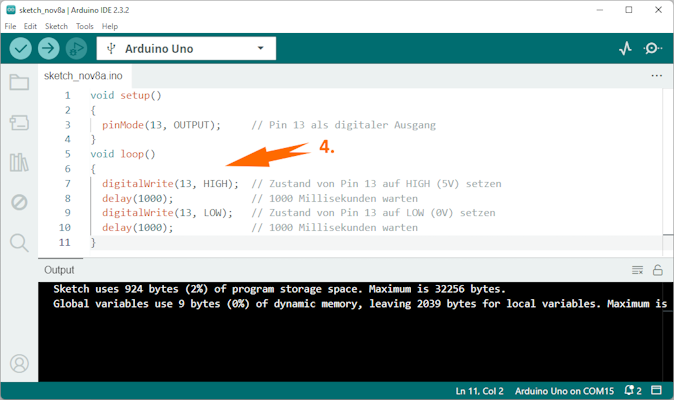
Task: Click the void loop() line
Action: click(x=123, y=154)
